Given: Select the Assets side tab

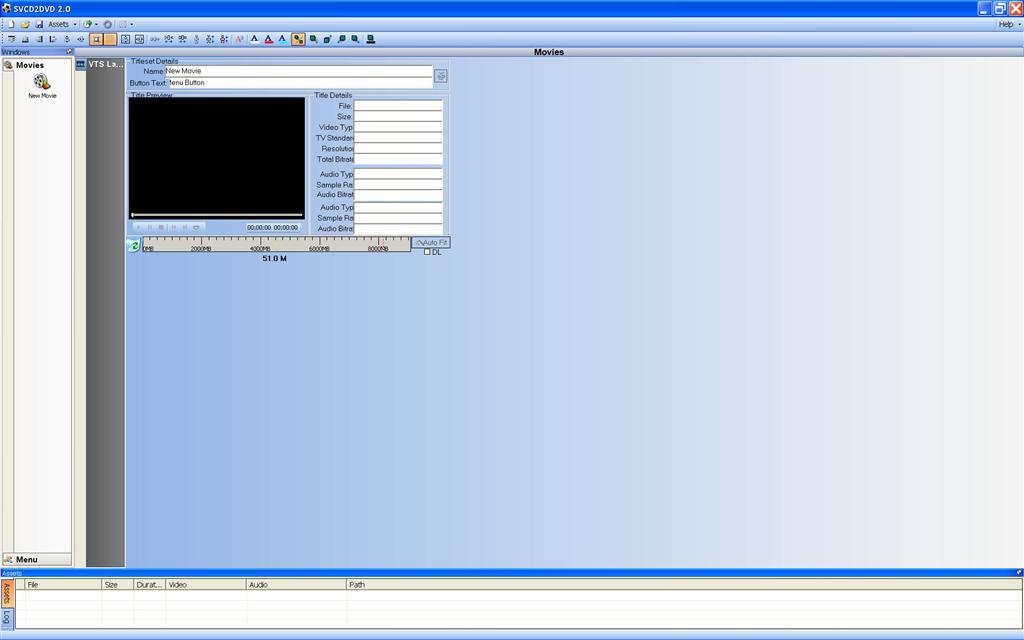Looking at the screenshot, I should coord(7,593).
